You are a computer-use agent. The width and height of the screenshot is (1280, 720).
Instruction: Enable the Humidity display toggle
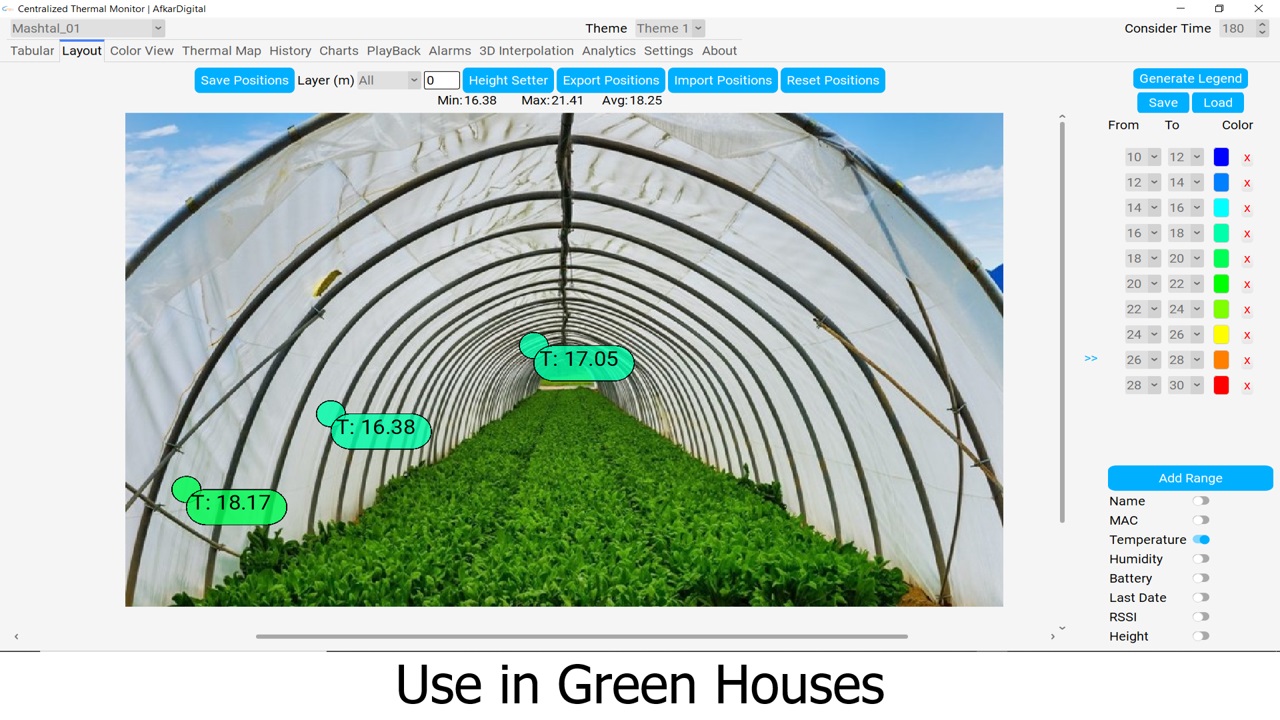tap(1201, 559)
